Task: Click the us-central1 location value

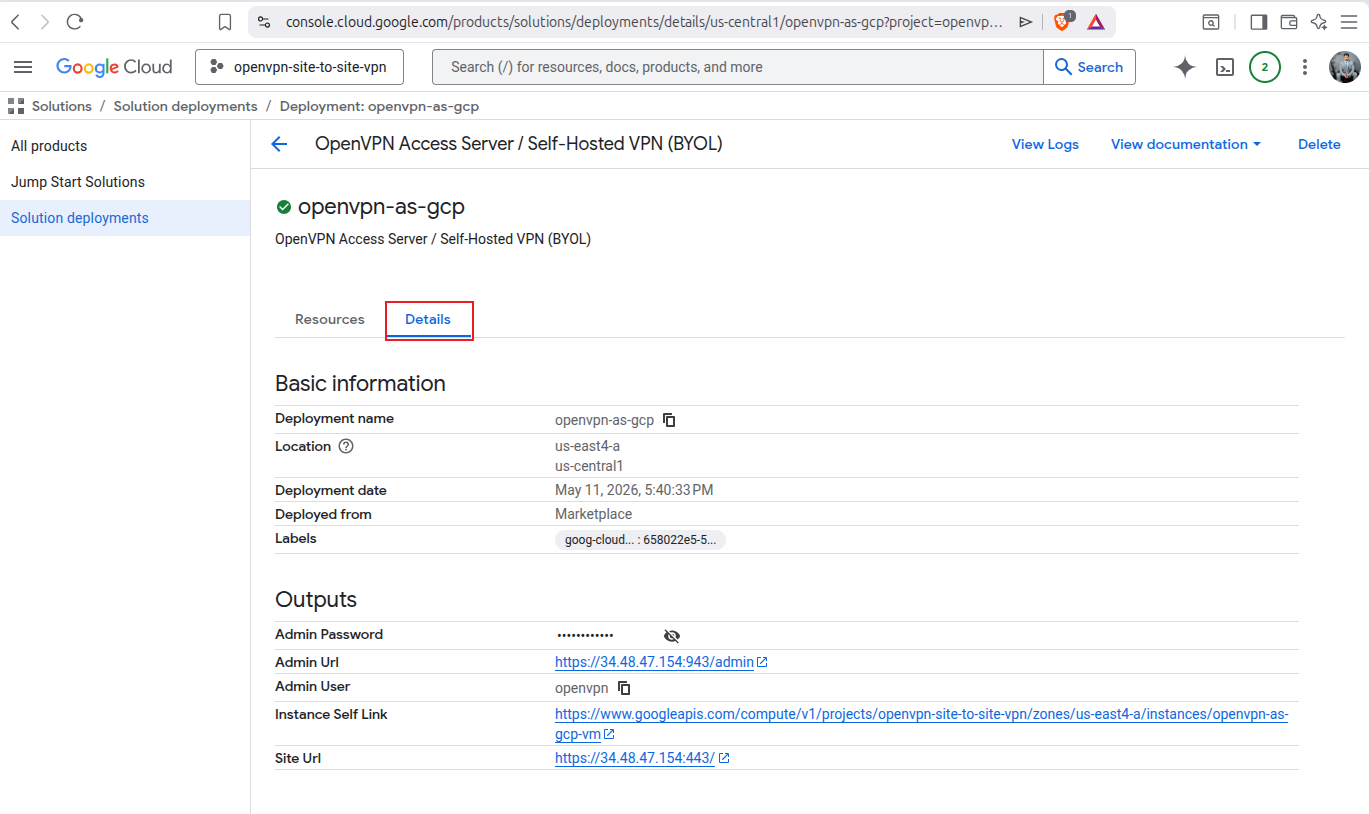Action: (x=589, y=466)
